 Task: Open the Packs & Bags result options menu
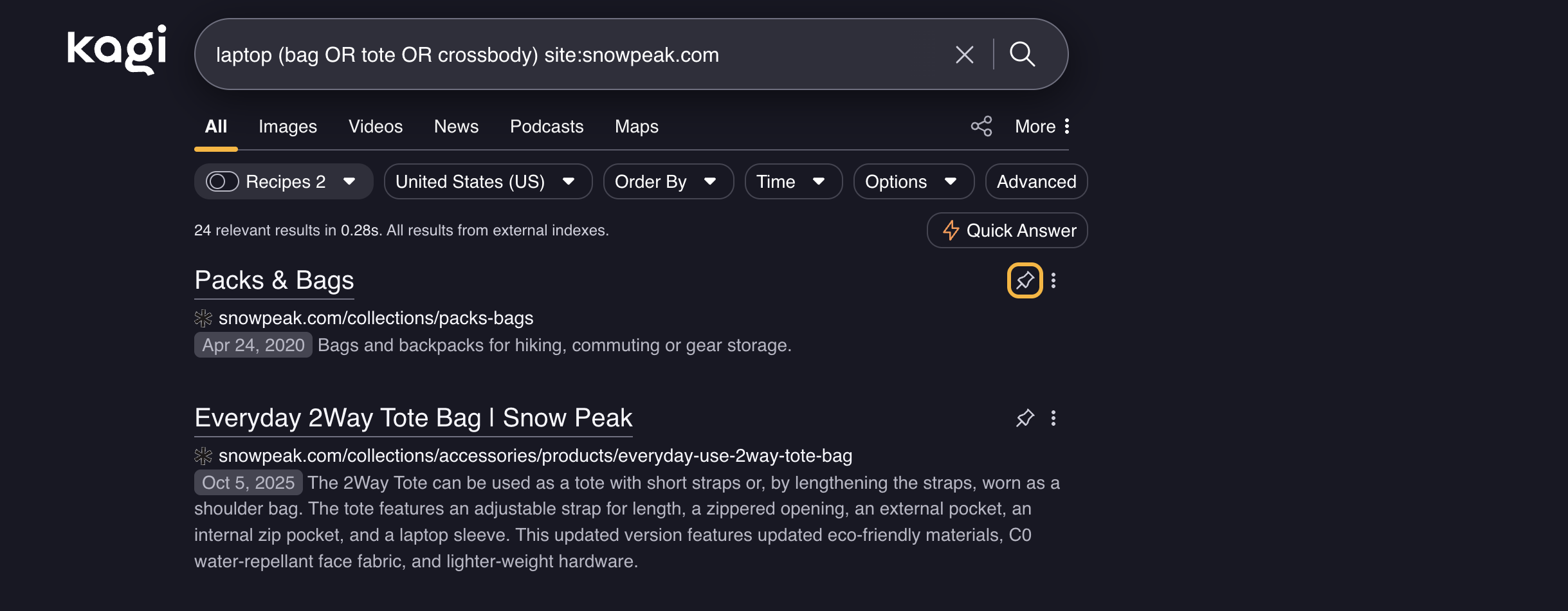(x=1053, y=280)
